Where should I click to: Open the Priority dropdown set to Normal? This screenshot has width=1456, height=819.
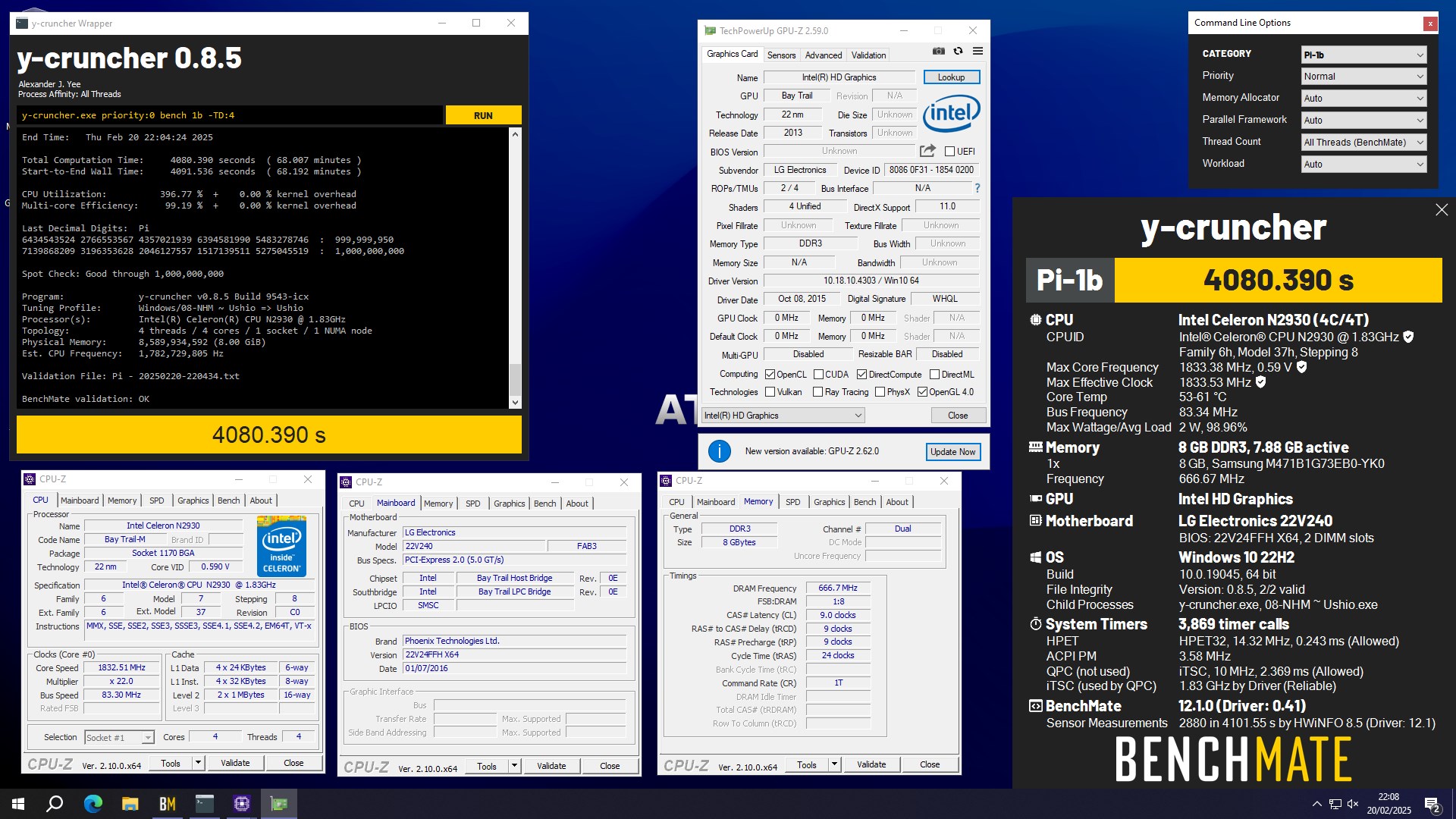point(1363,77)
